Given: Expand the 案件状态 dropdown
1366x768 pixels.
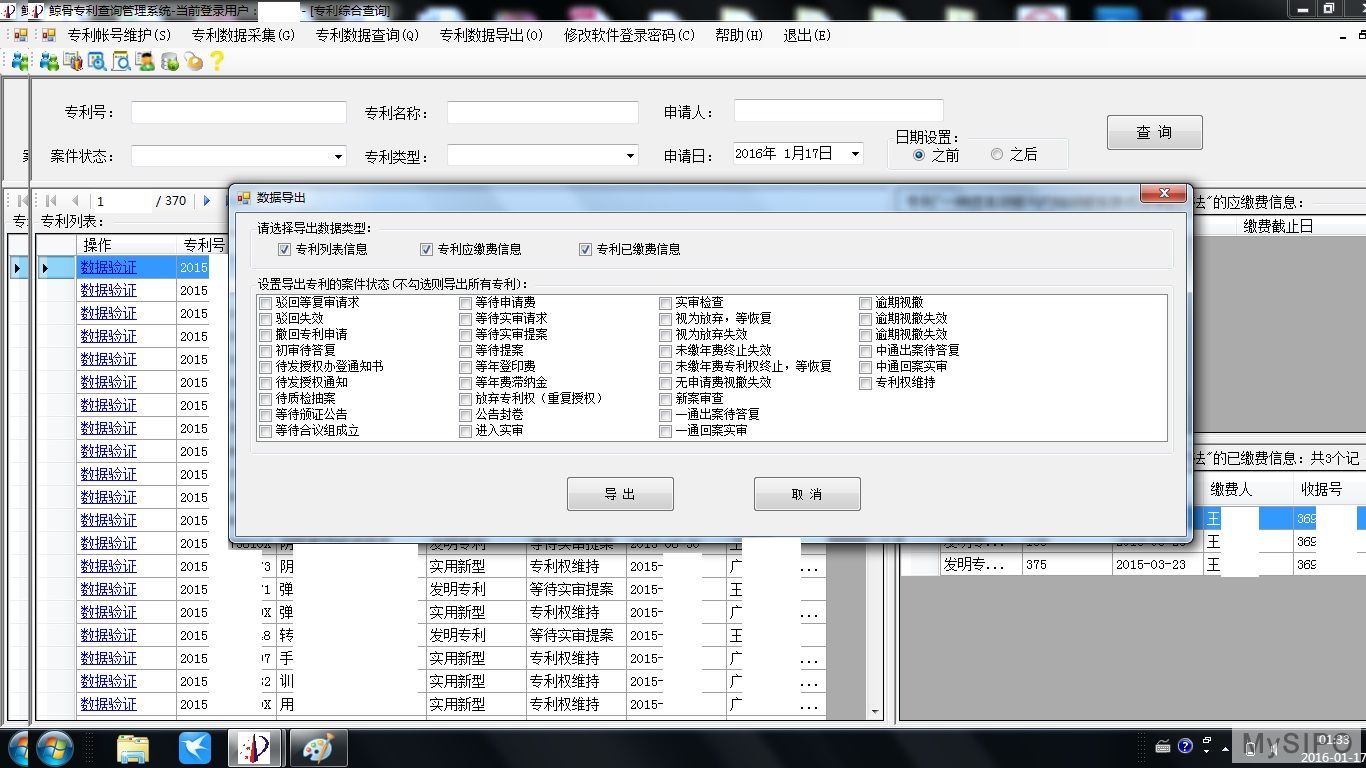Looking at the screenshot, I should point(338,156).
